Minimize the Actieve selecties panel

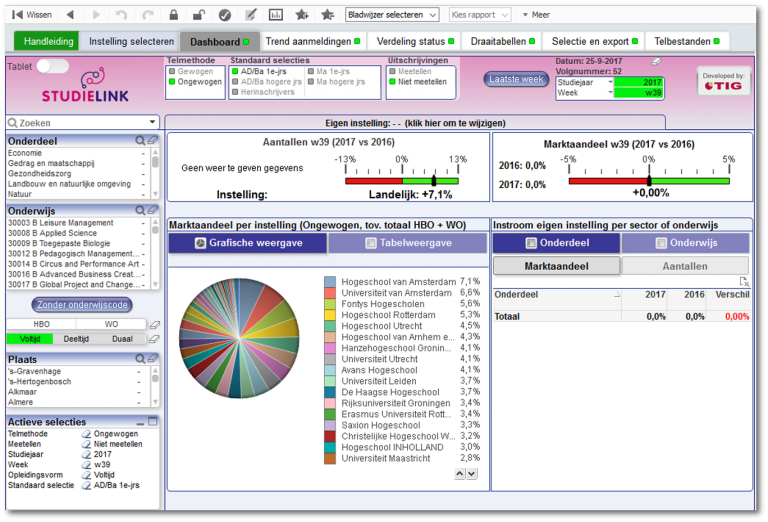click(x=141, y=422)
